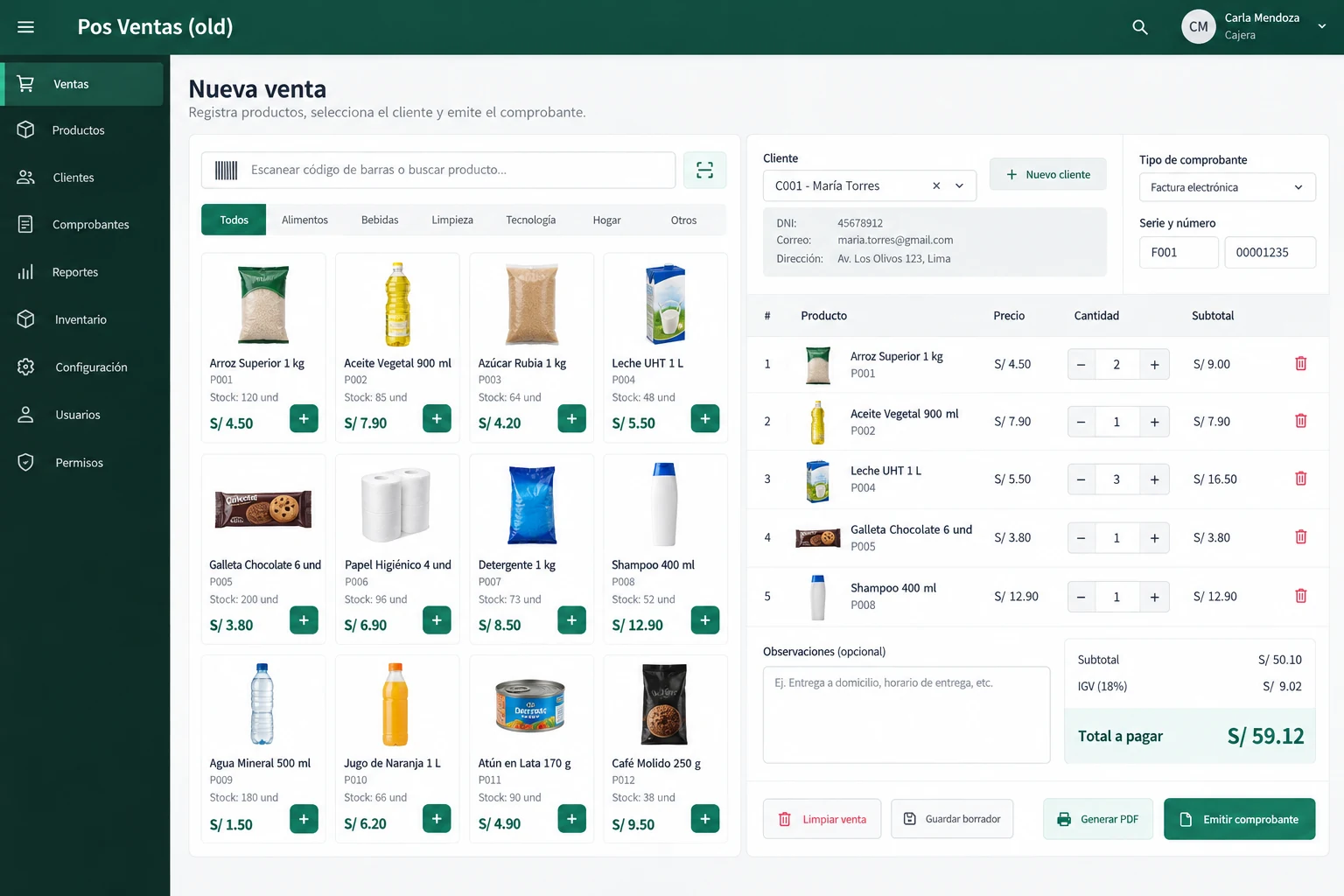Add Jugo de Naranja 1 L to sale

coord(437,819)
